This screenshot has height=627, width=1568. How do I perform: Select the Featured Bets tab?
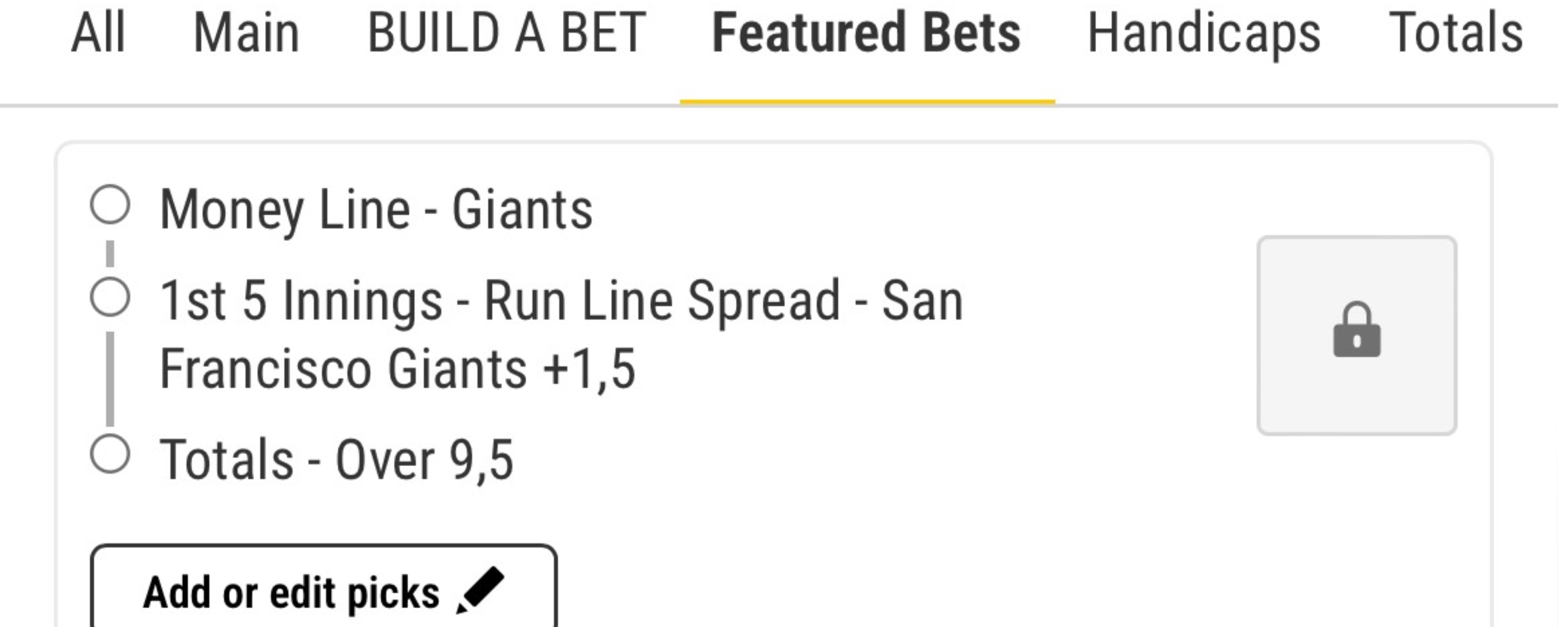866,33
